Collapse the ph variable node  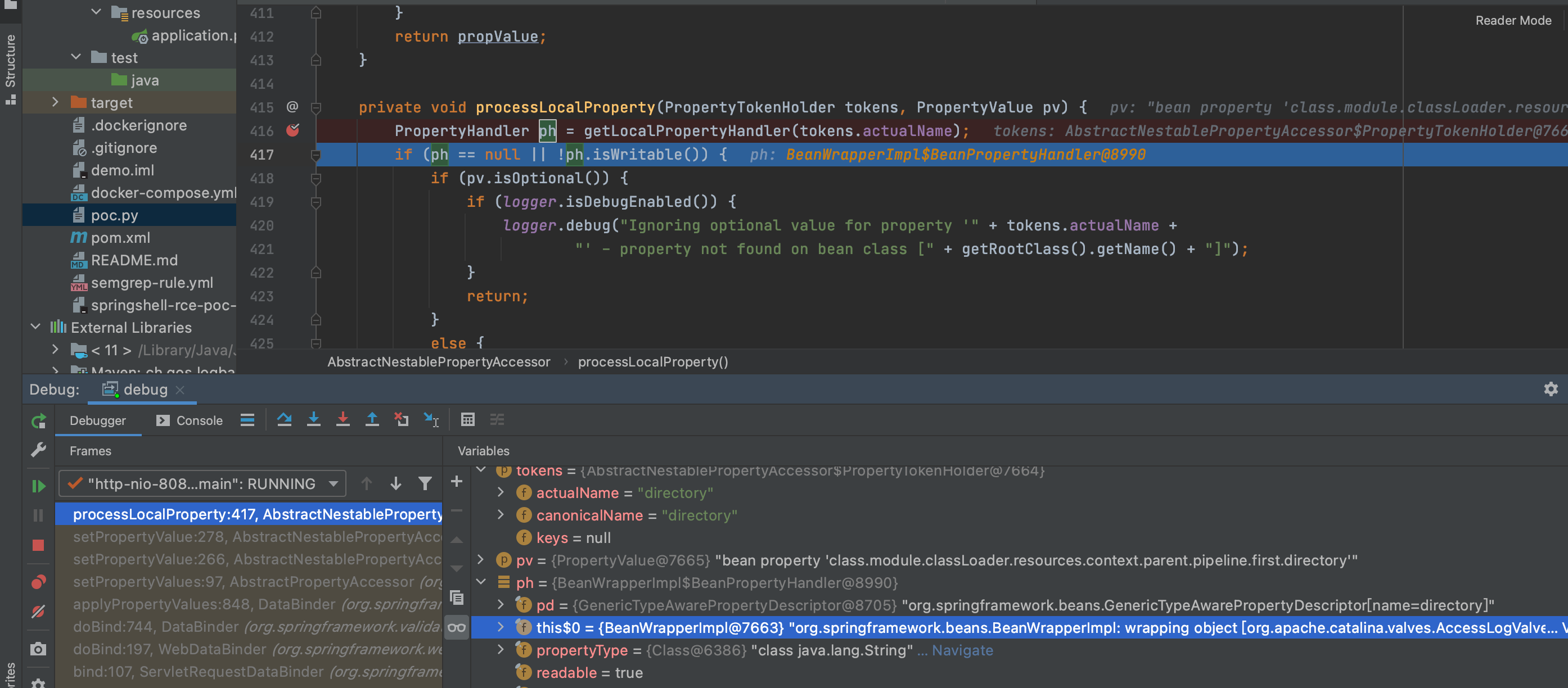480,582
